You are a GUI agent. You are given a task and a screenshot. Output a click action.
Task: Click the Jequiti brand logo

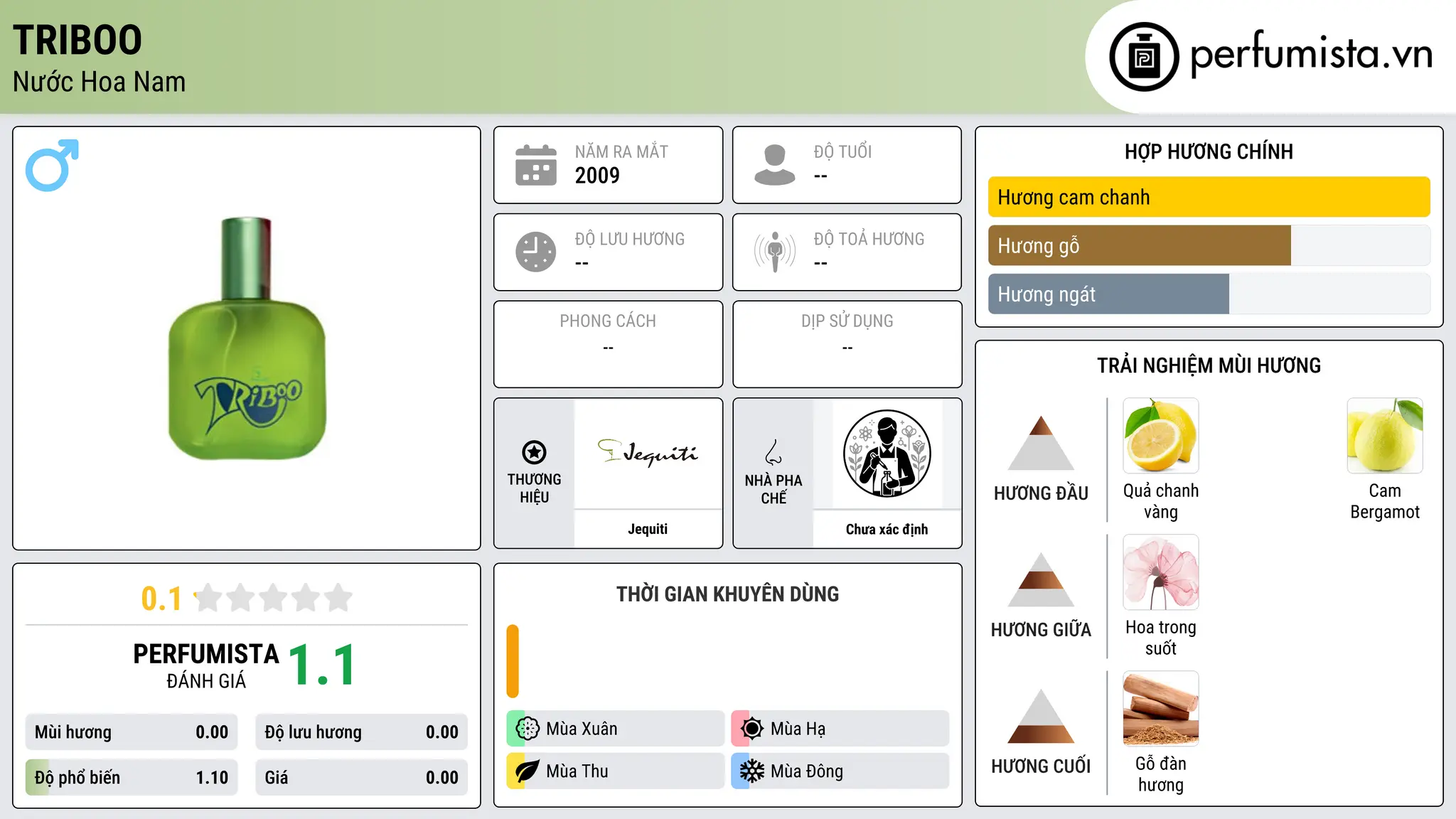pyautogui.click(x=648, y=452)
